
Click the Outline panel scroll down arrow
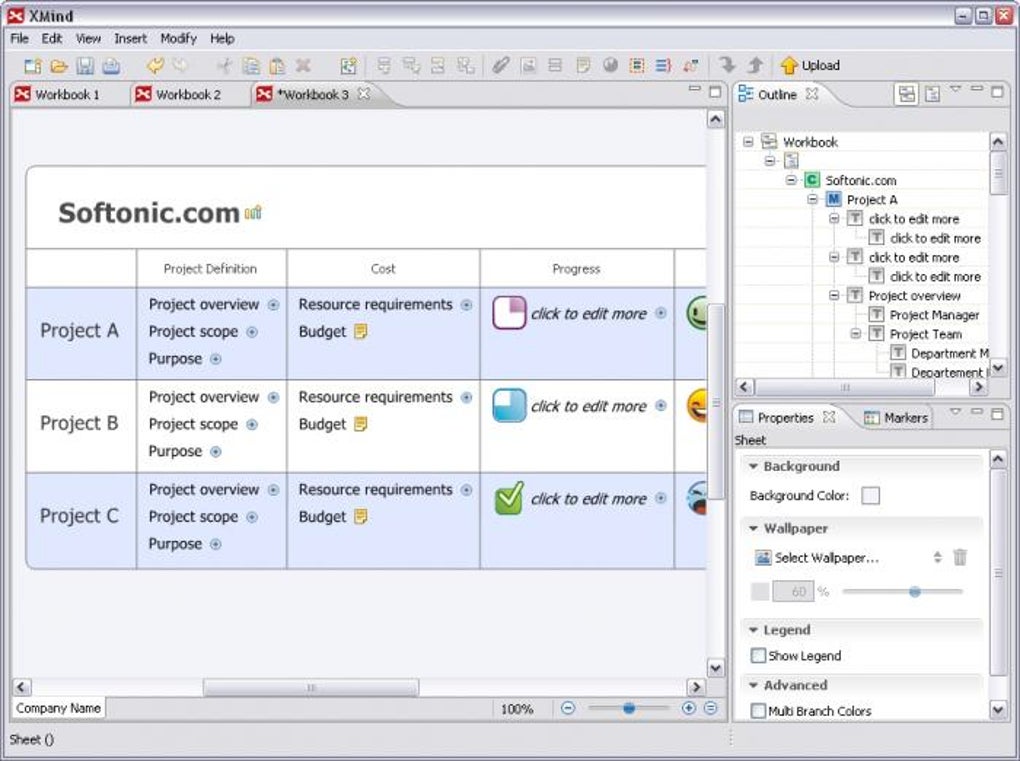coord(998,367)
